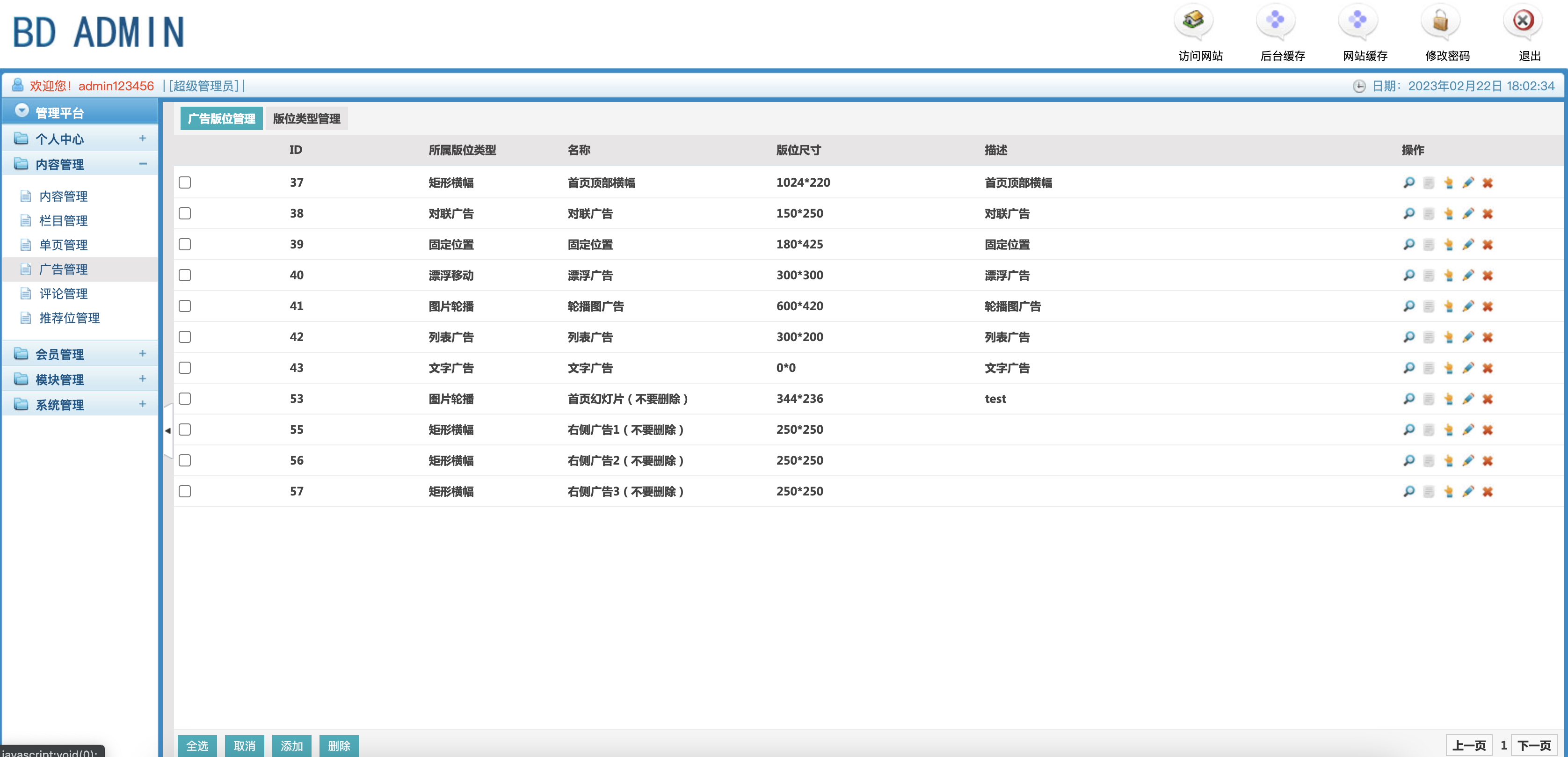The image size is (1568, 757).
Task: Go to 上一页 previous page
Action: point(1469,745)
